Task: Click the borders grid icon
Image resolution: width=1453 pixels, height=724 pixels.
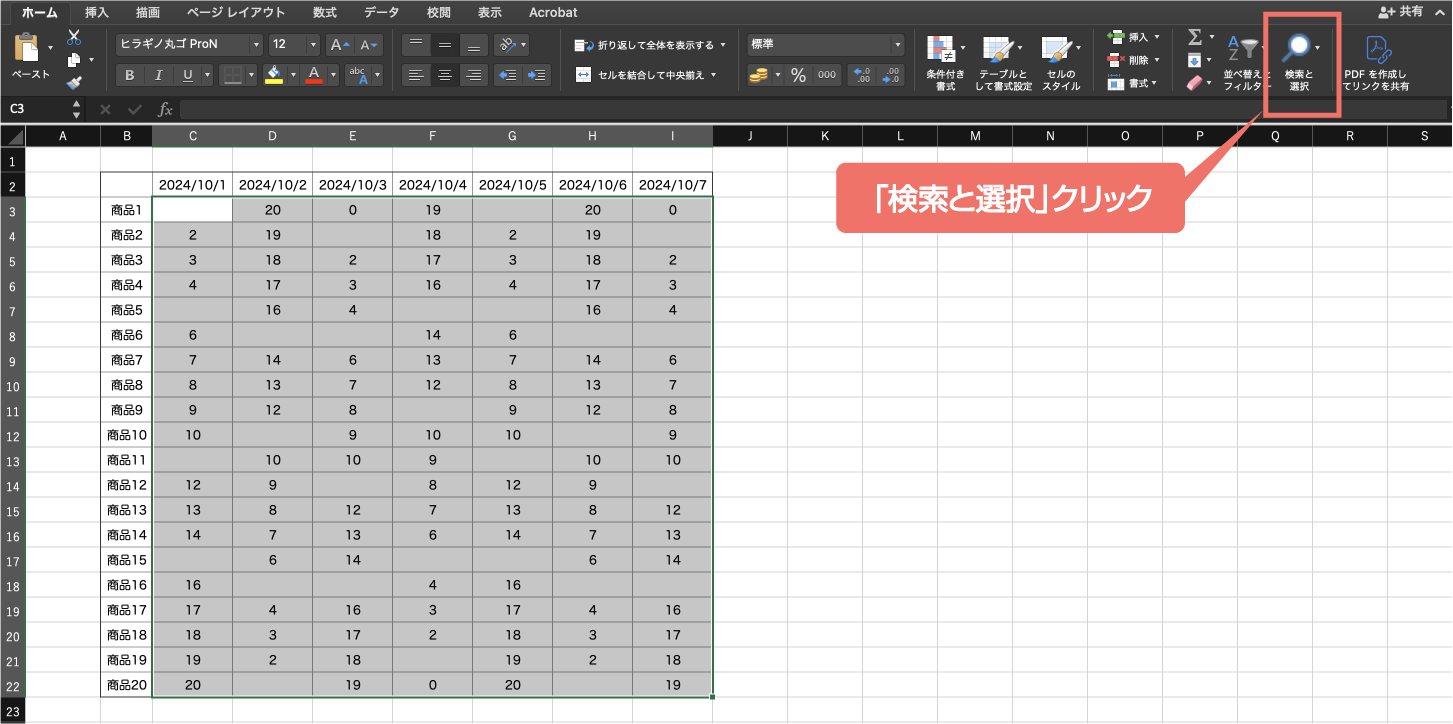Action: click(x=231, y=75)
